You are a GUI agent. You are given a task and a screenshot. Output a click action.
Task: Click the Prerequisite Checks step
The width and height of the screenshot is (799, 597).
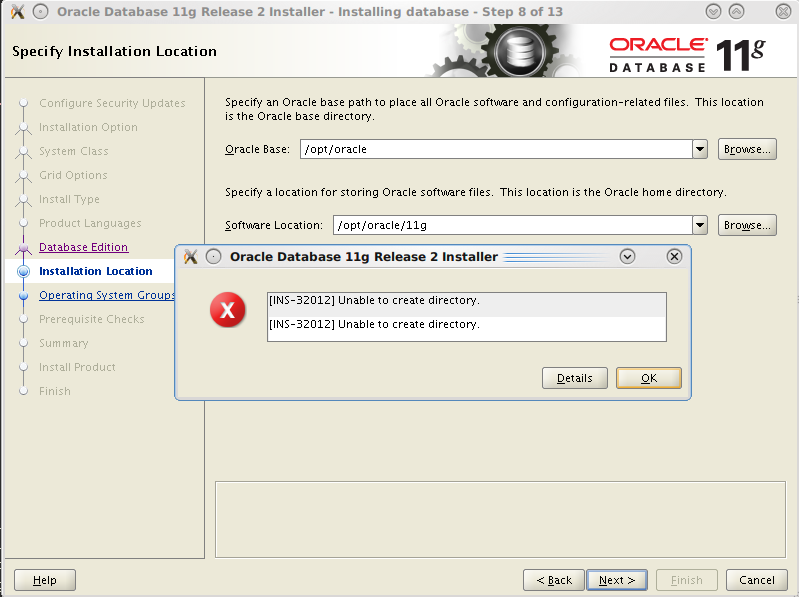point(92,319)
